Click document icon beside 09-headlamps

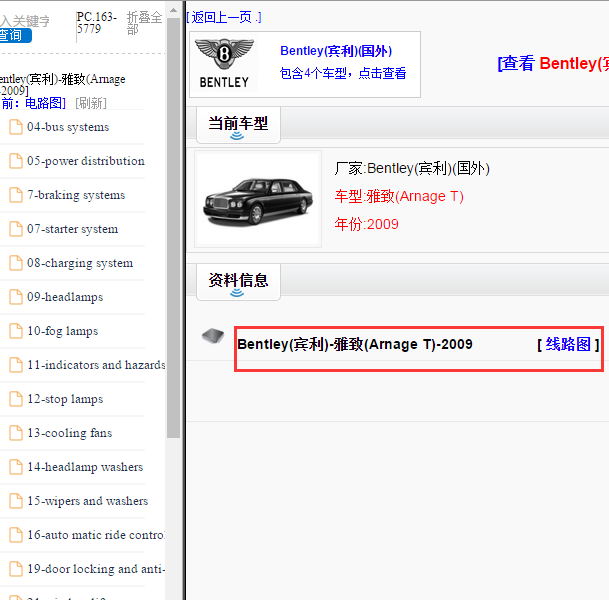16,297
